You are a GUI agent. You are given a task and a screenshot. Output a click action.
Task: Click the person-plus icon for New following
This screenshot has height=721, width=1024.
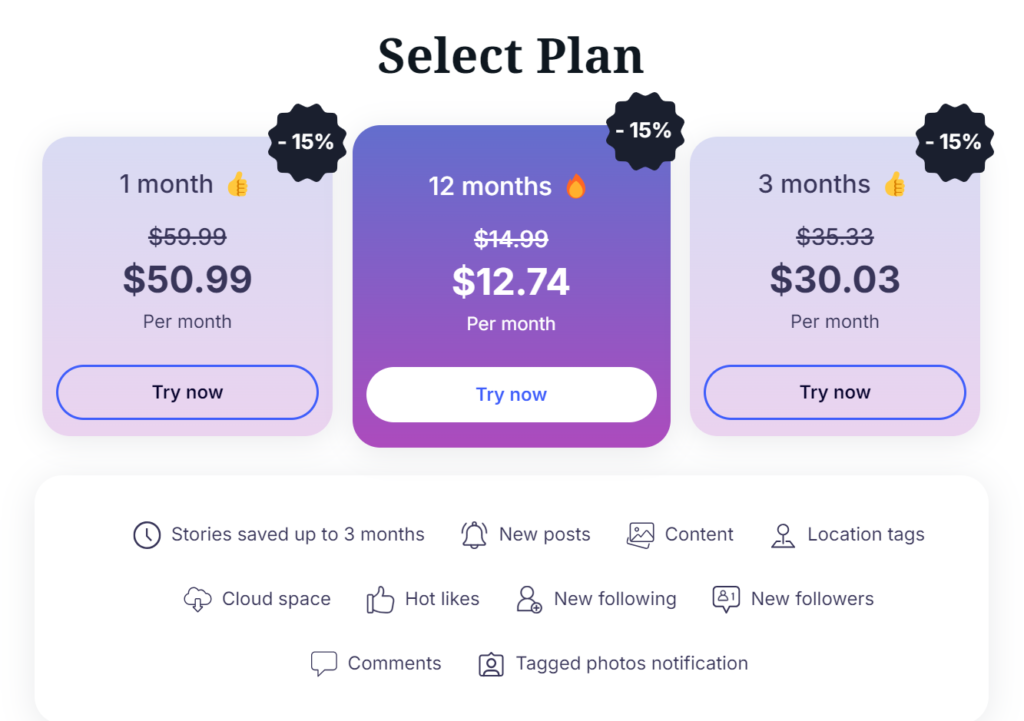click(x=529, y=599)
